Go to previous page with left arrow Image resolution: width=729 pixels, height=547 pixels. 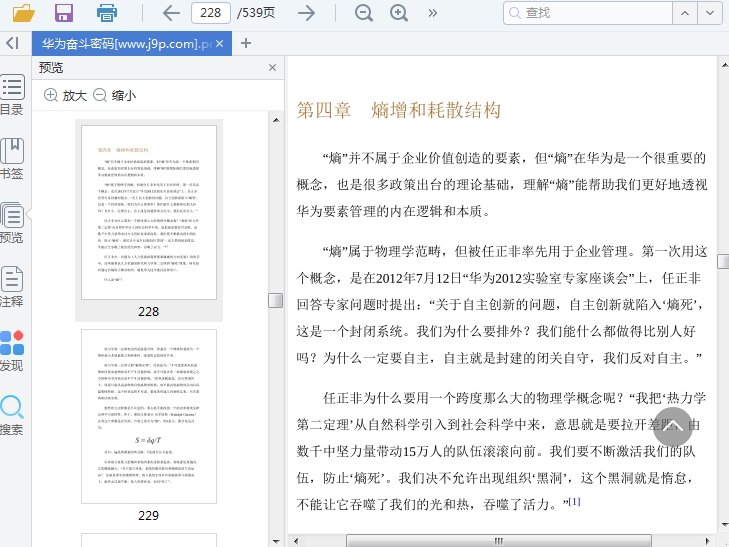171,13
